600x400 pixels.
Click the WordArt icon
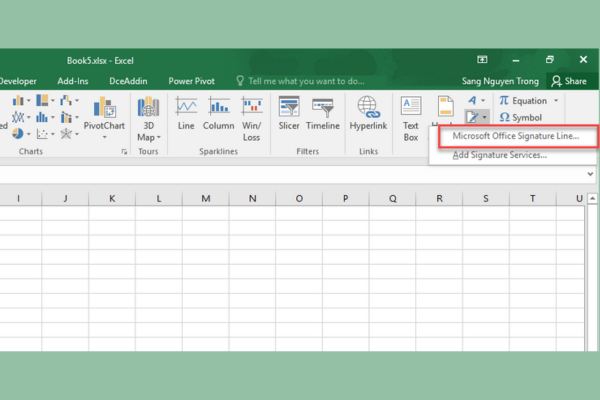(x=472, y=101)
